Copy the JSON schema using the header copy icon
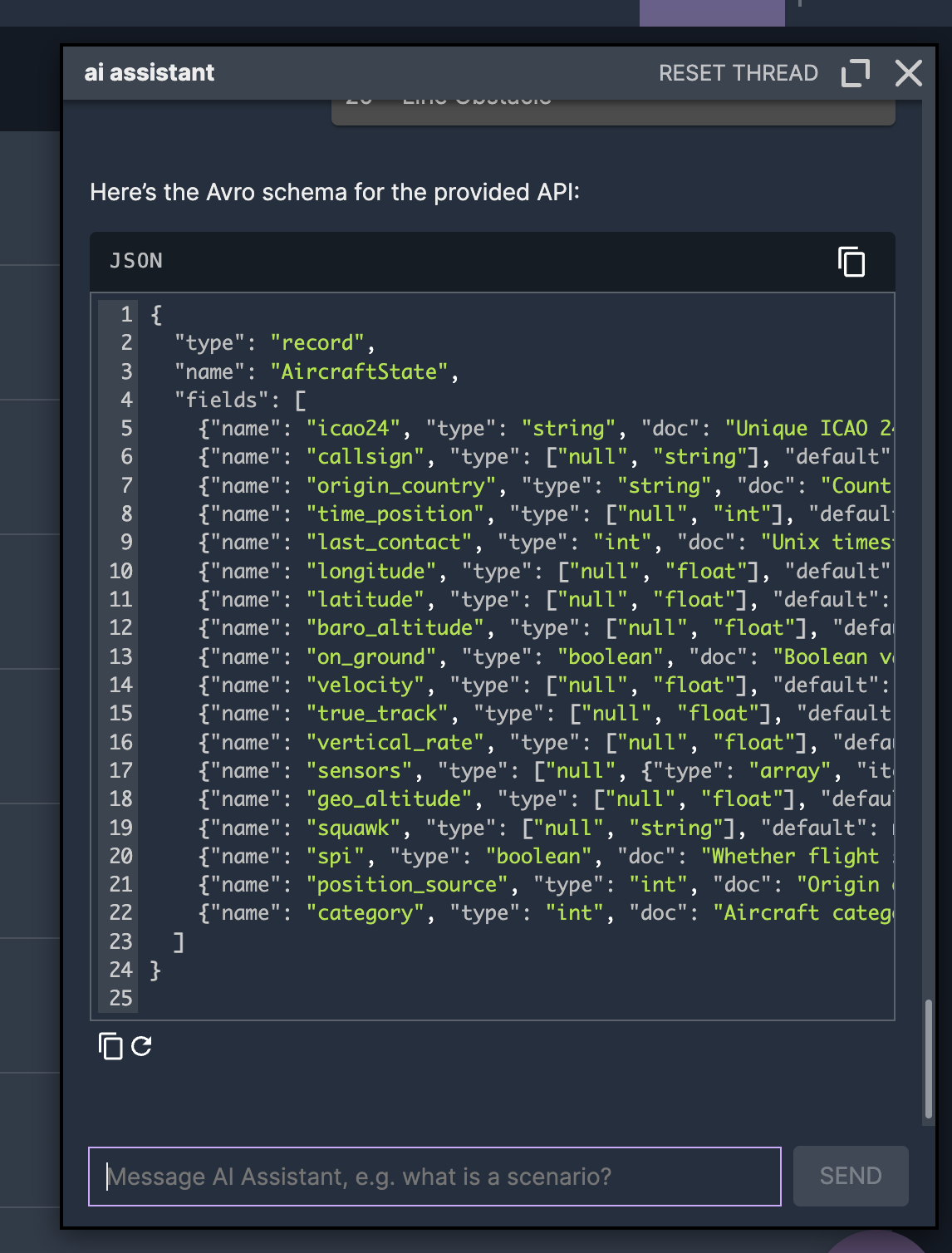 852,262
